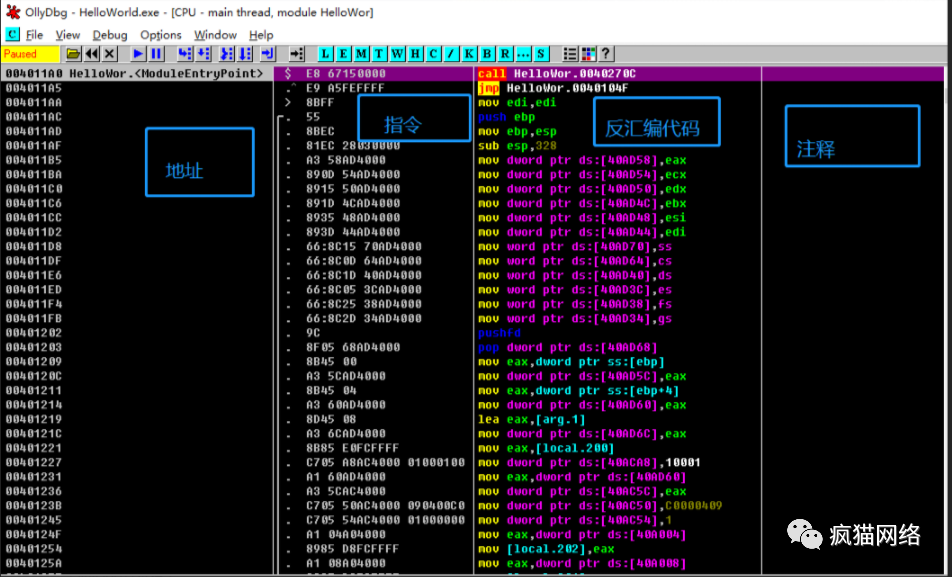This screenshot has width=952, height=577.
Task: Open appearance colors grid icon
Action: (588, 54)
